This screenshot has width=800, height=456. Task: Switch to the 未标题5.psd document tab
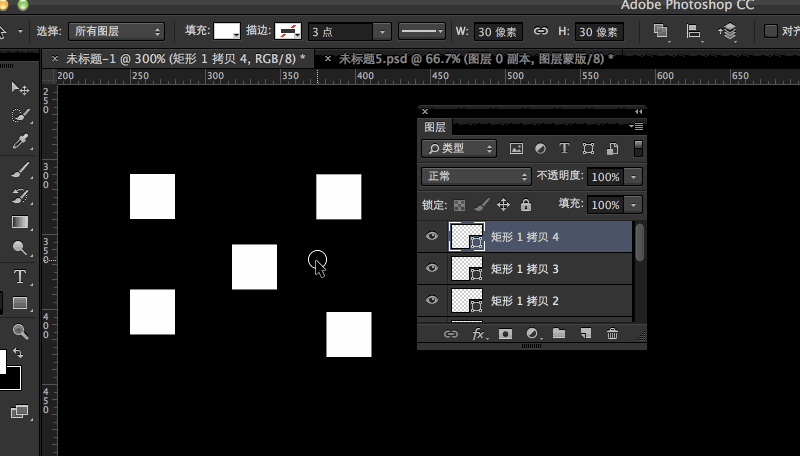[470, 60]
